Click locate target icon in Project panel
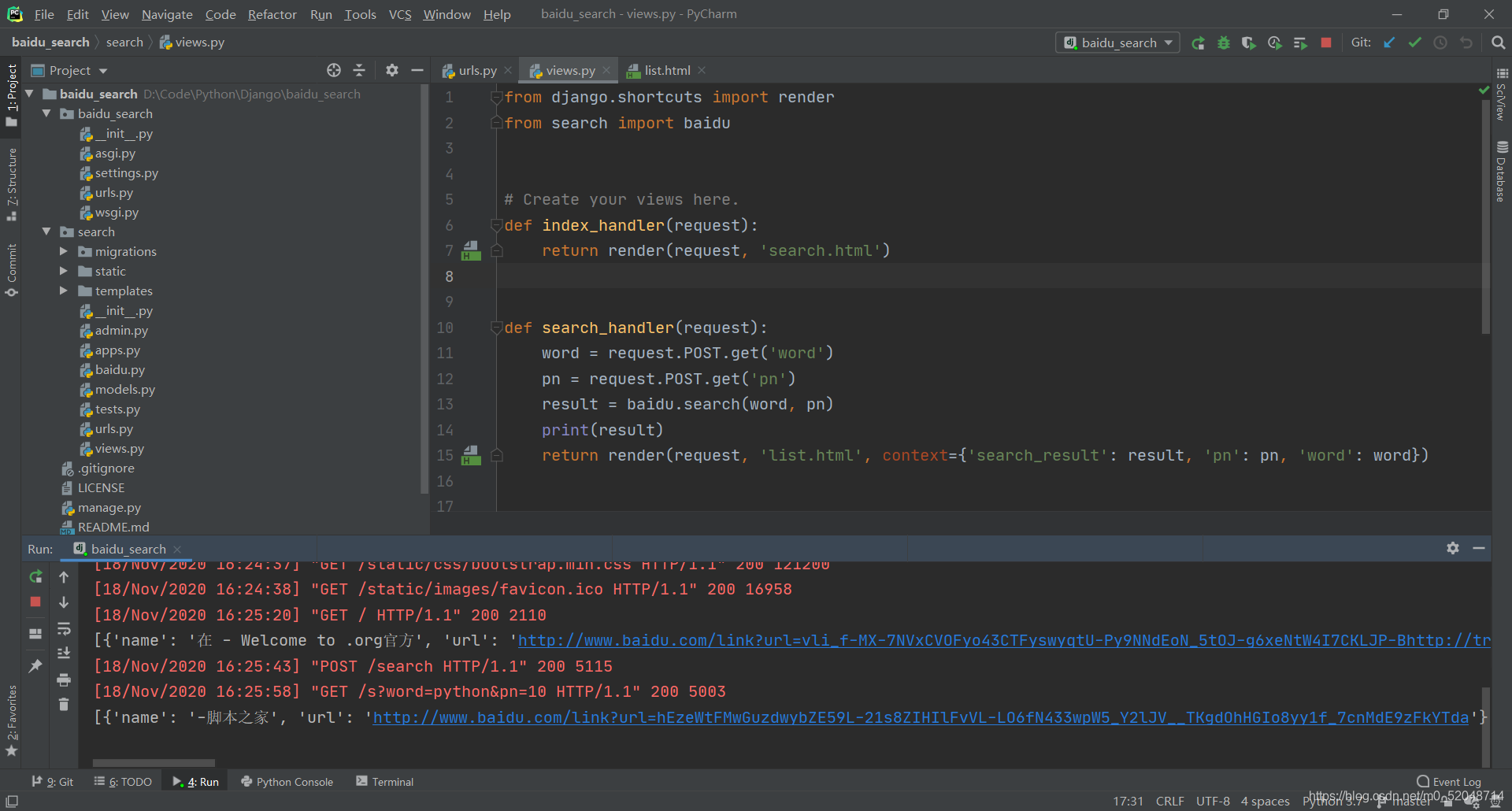 point(334,70)
